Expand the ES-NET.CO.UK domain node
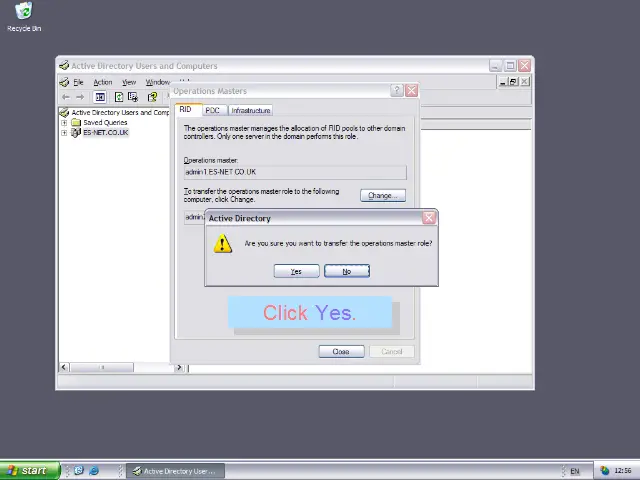The width and height of the screenshot is (640, 480). click(64, 133)
